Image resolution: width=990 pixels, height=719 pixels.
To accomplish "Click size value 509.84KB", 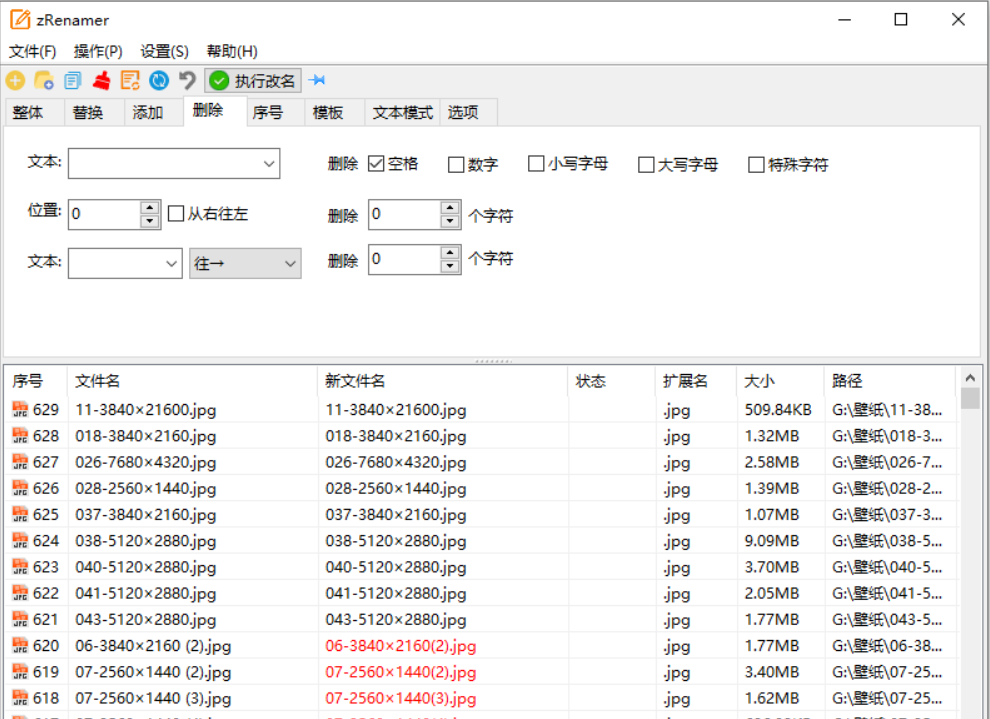I will (x=778, y=410).
